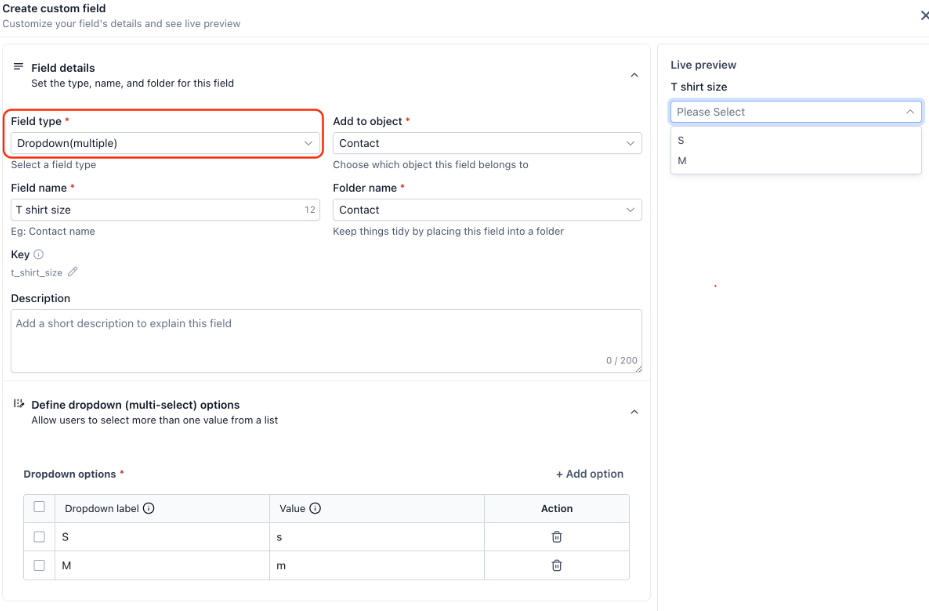The image size is (929, 611).
Task: Click into the Description text area
Action: 326,340
